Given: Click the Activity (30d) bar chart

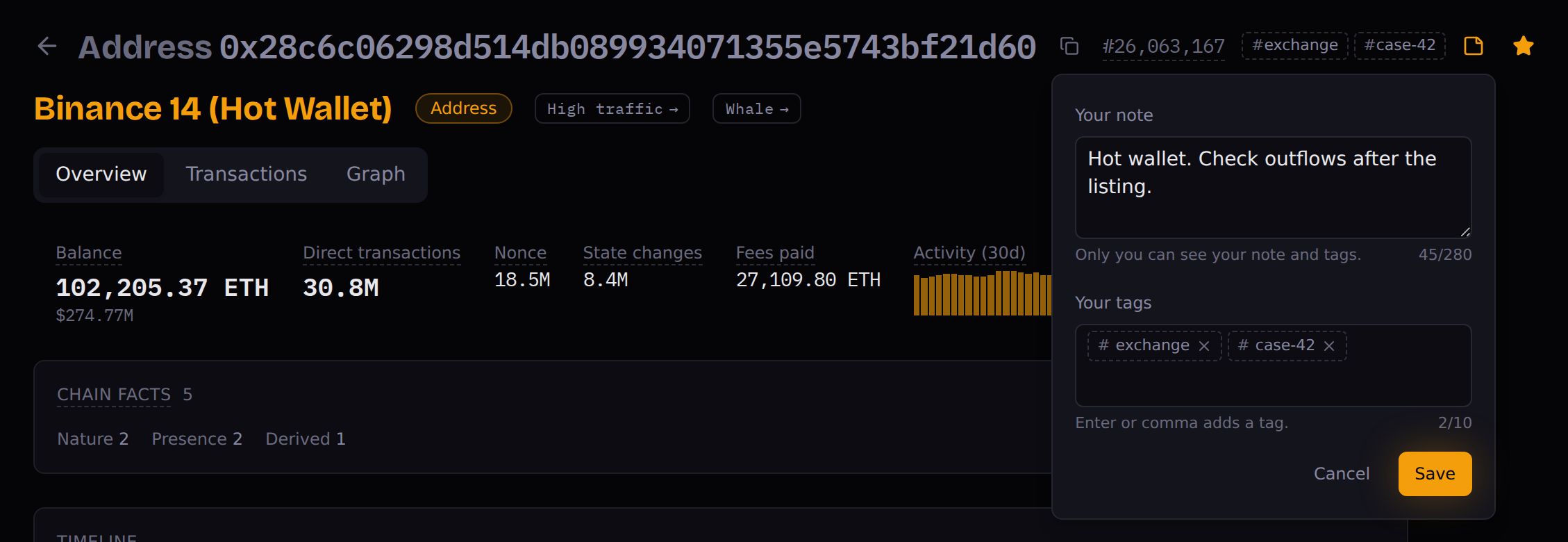Looking at the screenshot, I should (x=983, y=293).
